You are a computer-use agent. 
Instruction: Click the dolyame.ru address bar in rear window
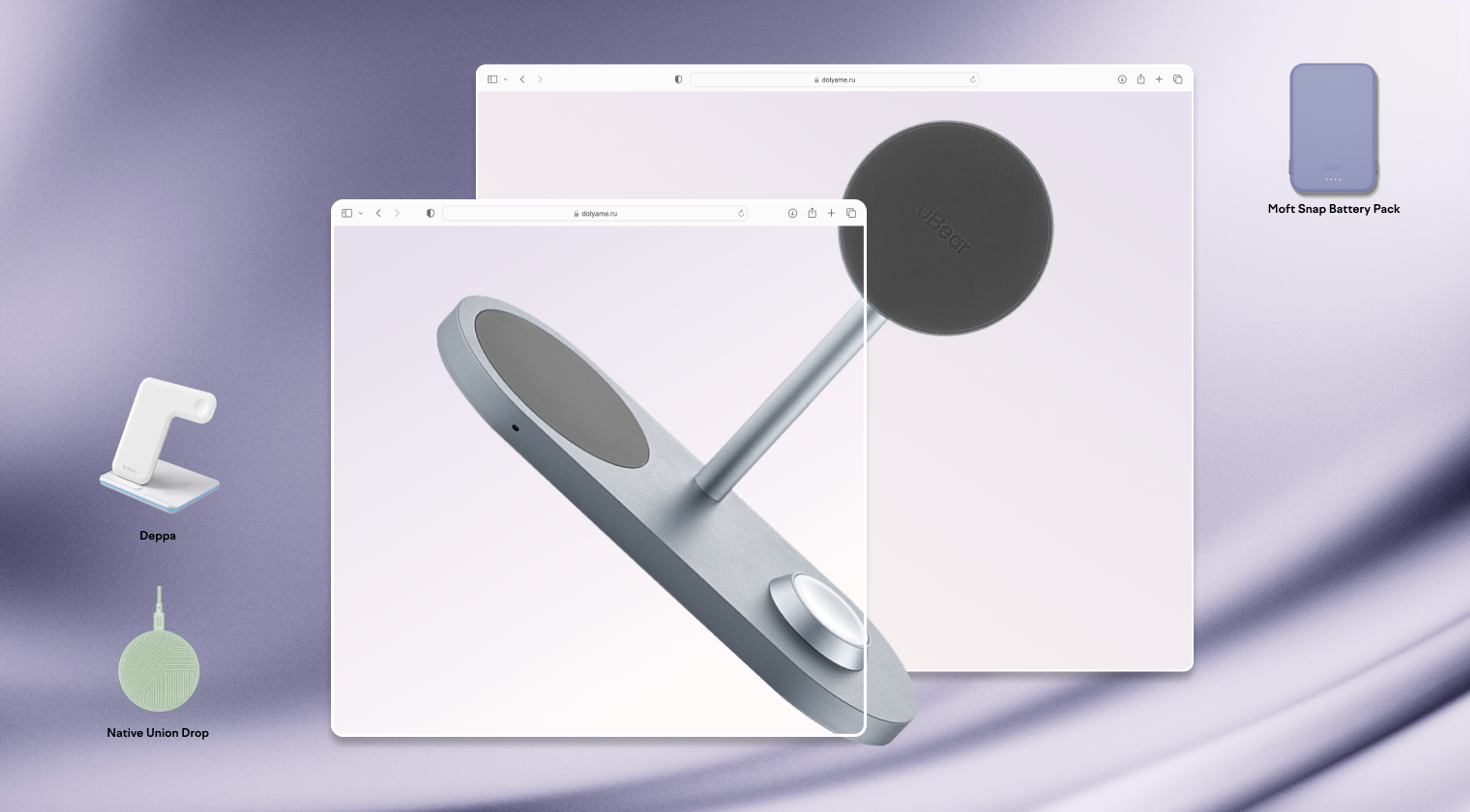[838, 79]
